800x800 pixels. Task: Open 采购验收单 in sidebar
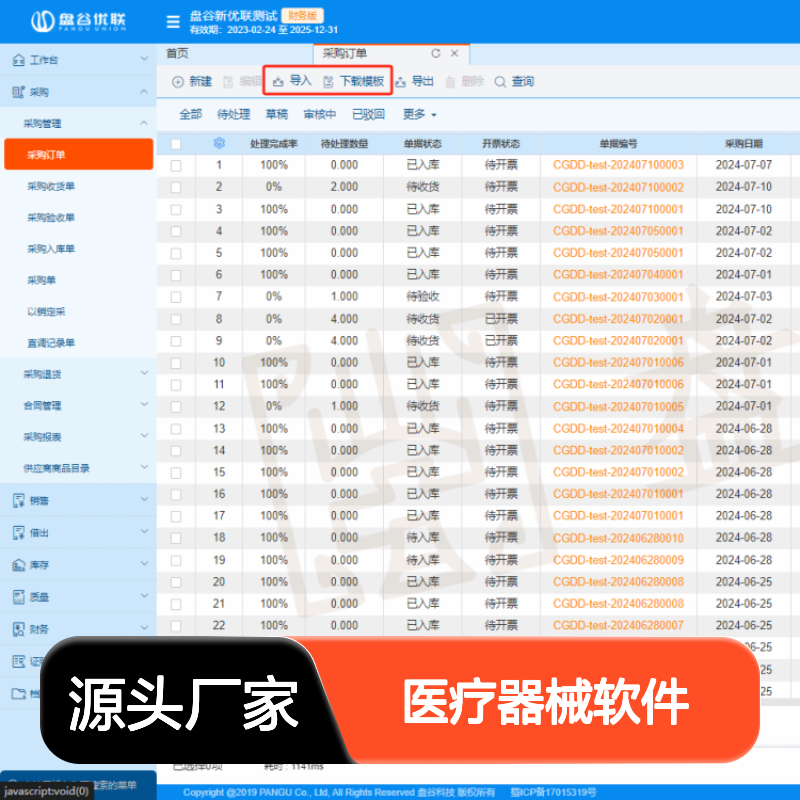tap(51, 218)
